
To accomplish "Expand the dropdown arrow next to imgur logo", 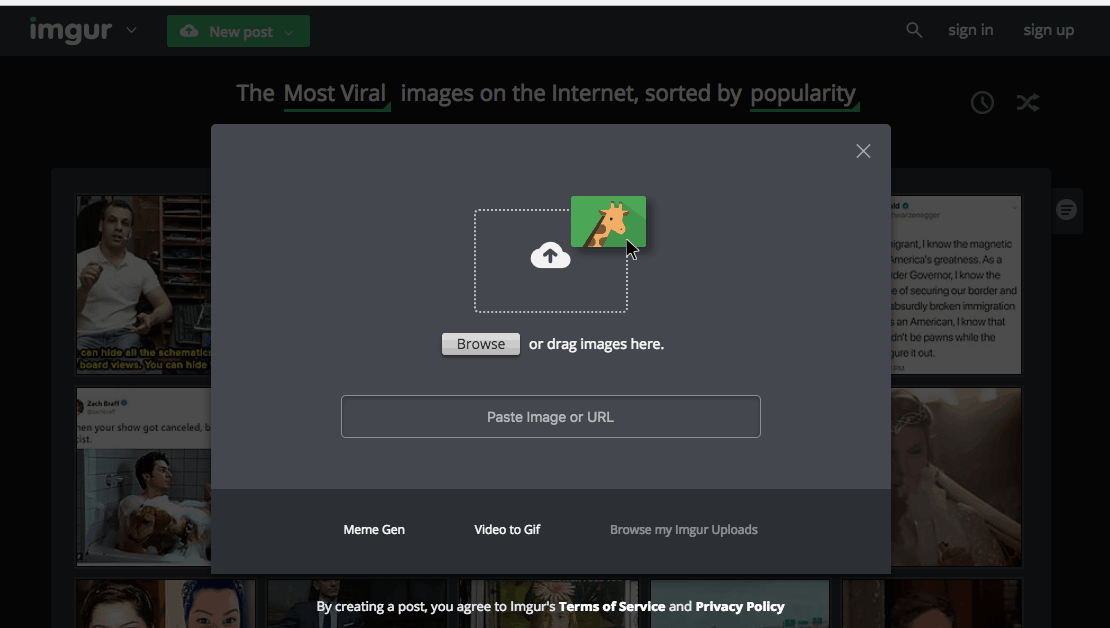I will pos(131,30).
